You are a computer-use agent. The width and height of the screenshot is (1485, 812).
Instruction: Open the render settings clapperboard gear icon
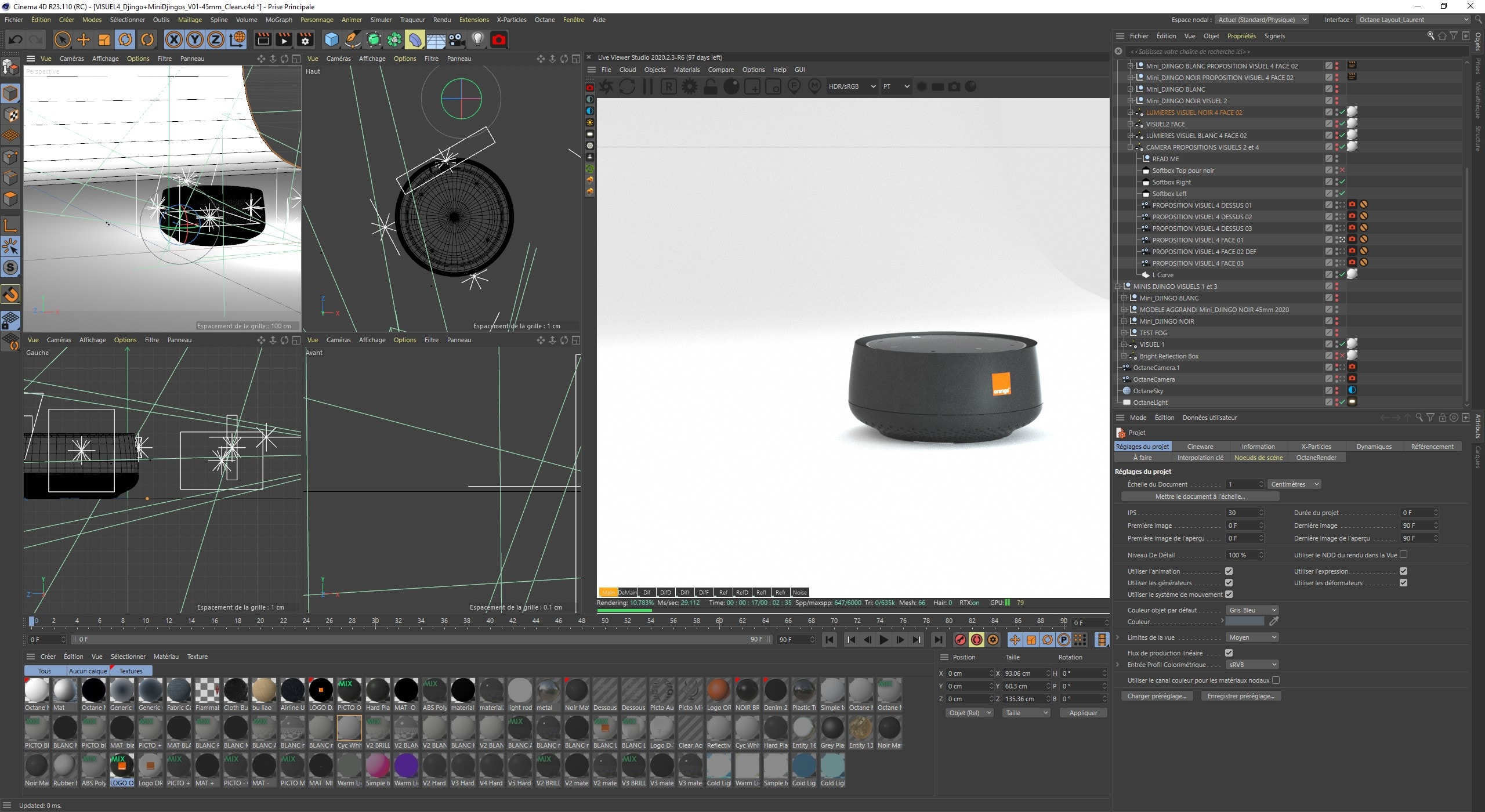coord(305,39)
